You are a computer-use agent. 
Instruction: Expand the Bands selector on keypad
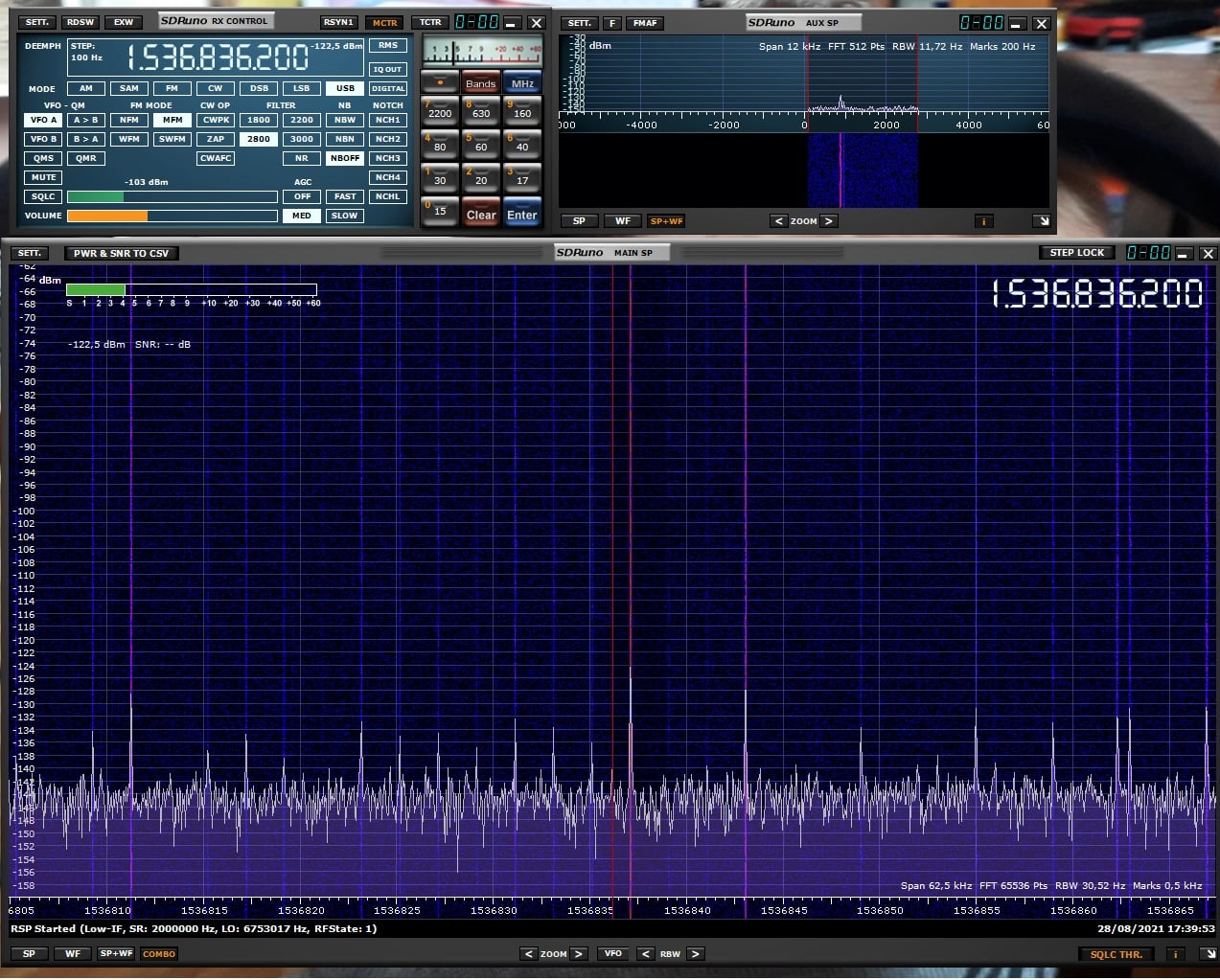click(x=480, y=83)
